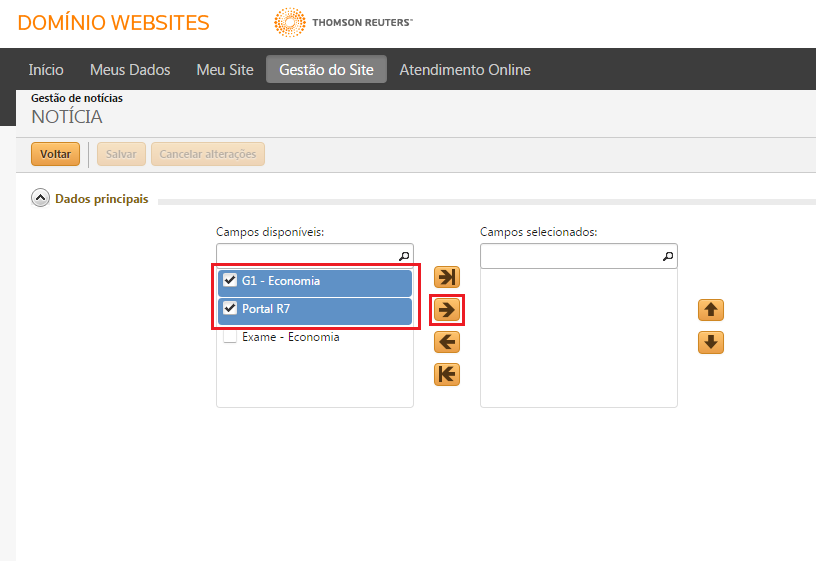Click the Thomson Reuters logo

click(343, 22)
